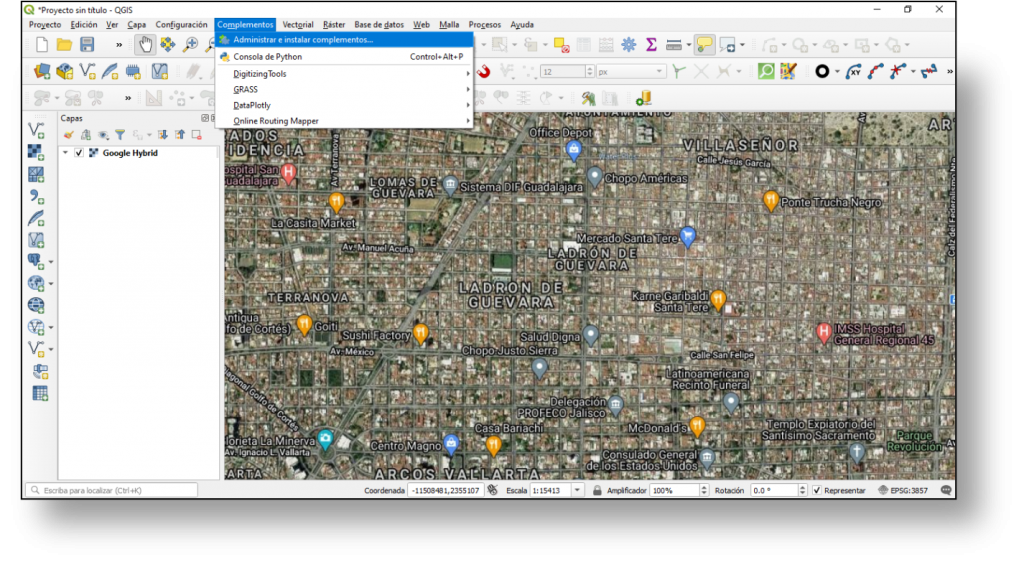Image resolution: width=1024 pixels, height=567 pixels.
Task: Create a new project with the blank page icon
Action: coord(42,44)
